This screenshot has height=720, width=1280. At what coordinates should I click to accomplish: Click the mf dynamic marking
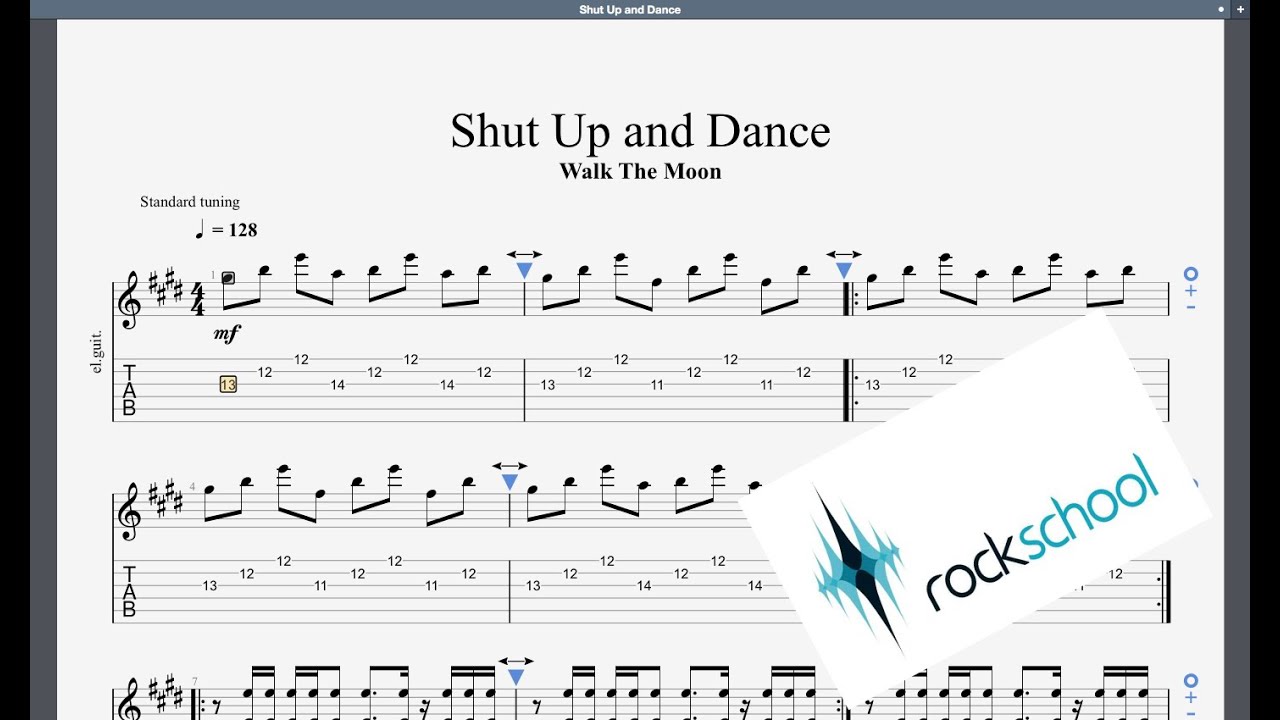[227, 334]
